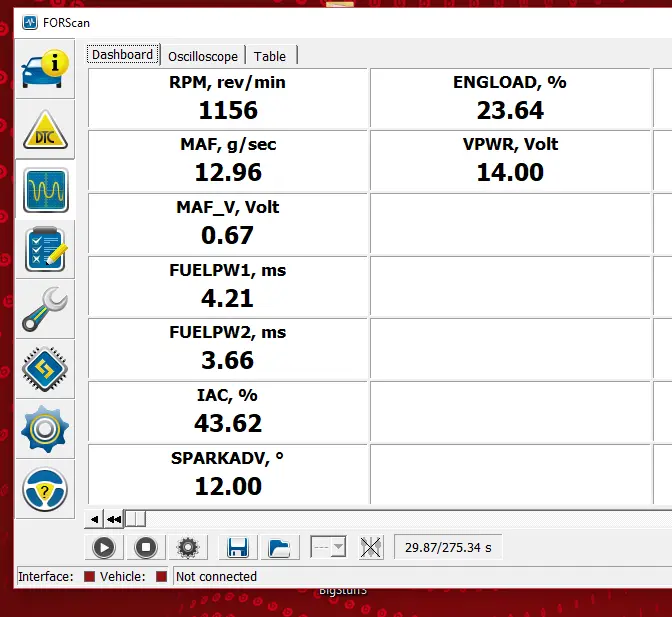Screen dimensions: 672x617
Task: Open a saved log file
Action: click(279, 547)
